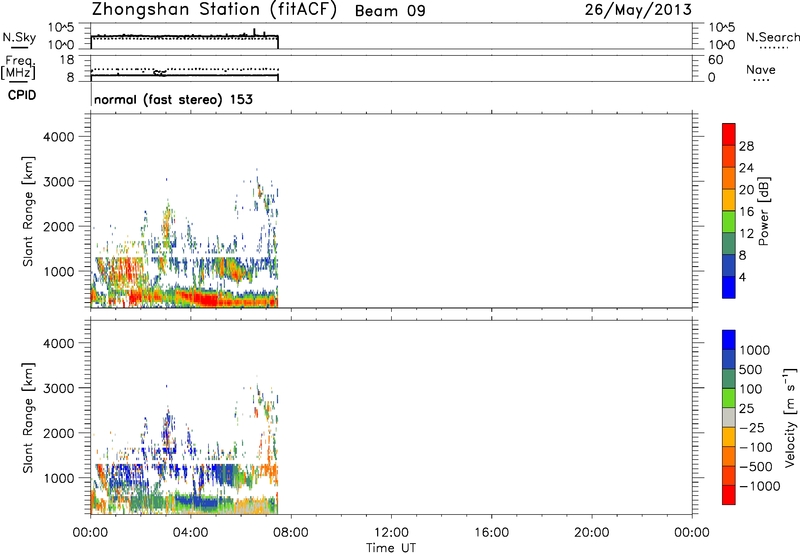Select the blue Power segment between 4 and 8

(729, 265)
